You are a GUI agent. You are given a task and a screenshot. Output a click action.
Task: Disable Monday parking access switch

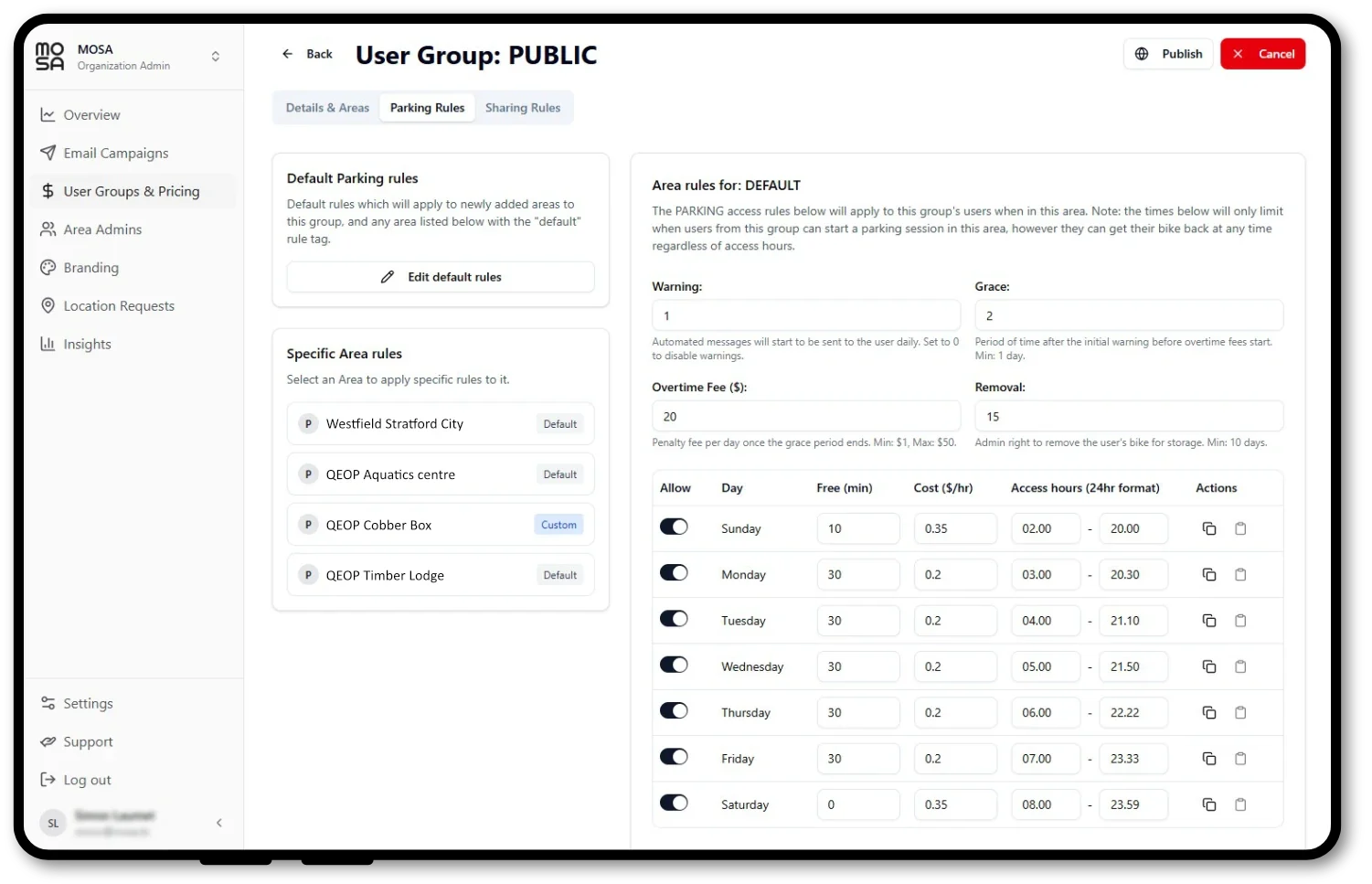(674, 572)
